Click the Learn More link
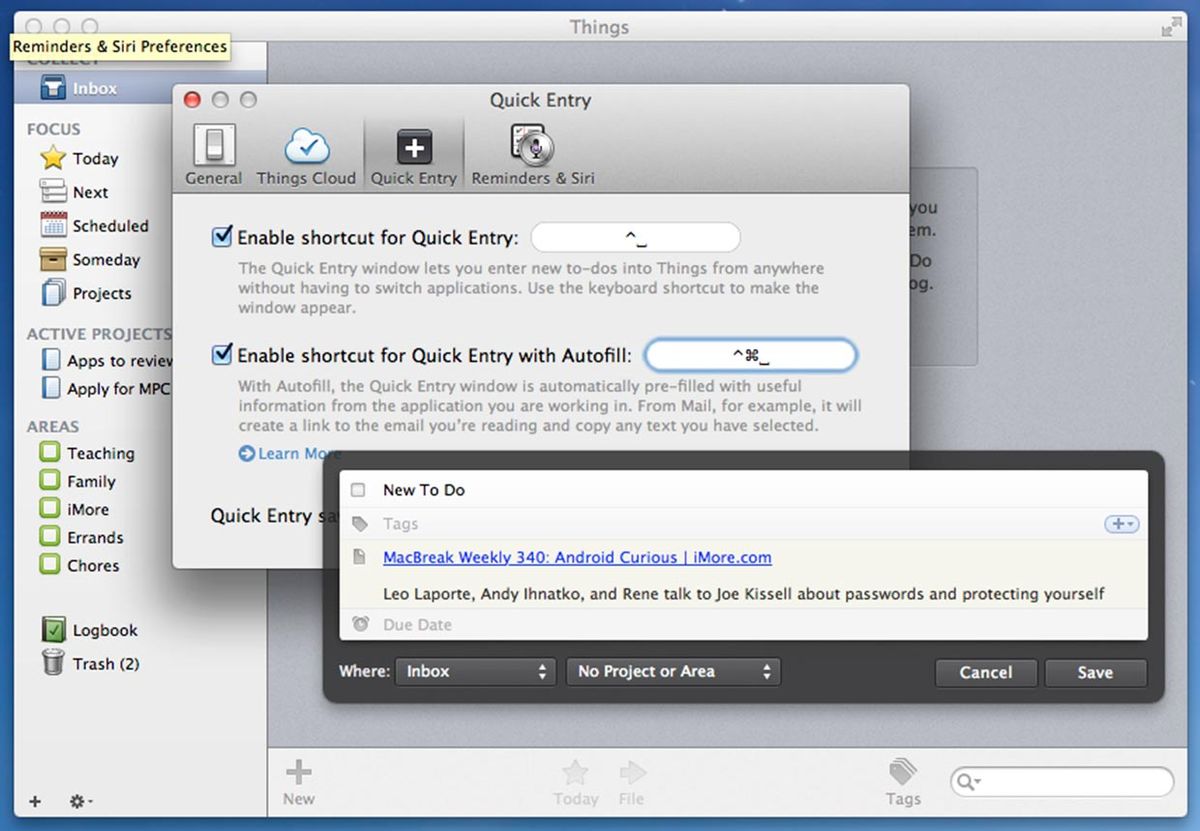The image size is (1200, 831). 298,454
